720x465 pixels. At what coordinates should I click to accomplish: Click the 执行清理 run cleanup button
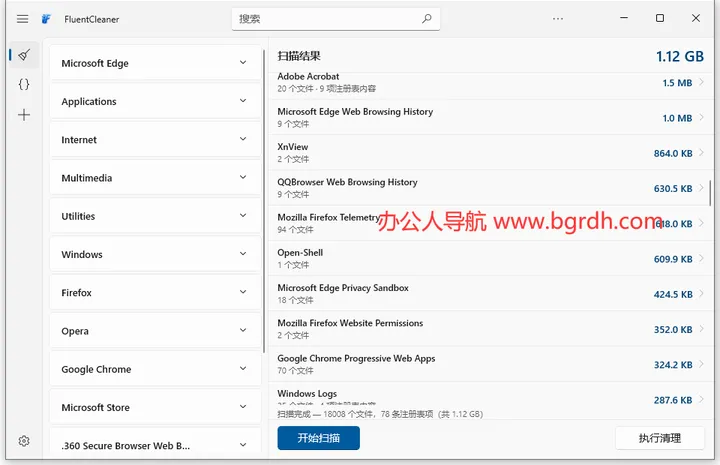(x=660, y=438)
